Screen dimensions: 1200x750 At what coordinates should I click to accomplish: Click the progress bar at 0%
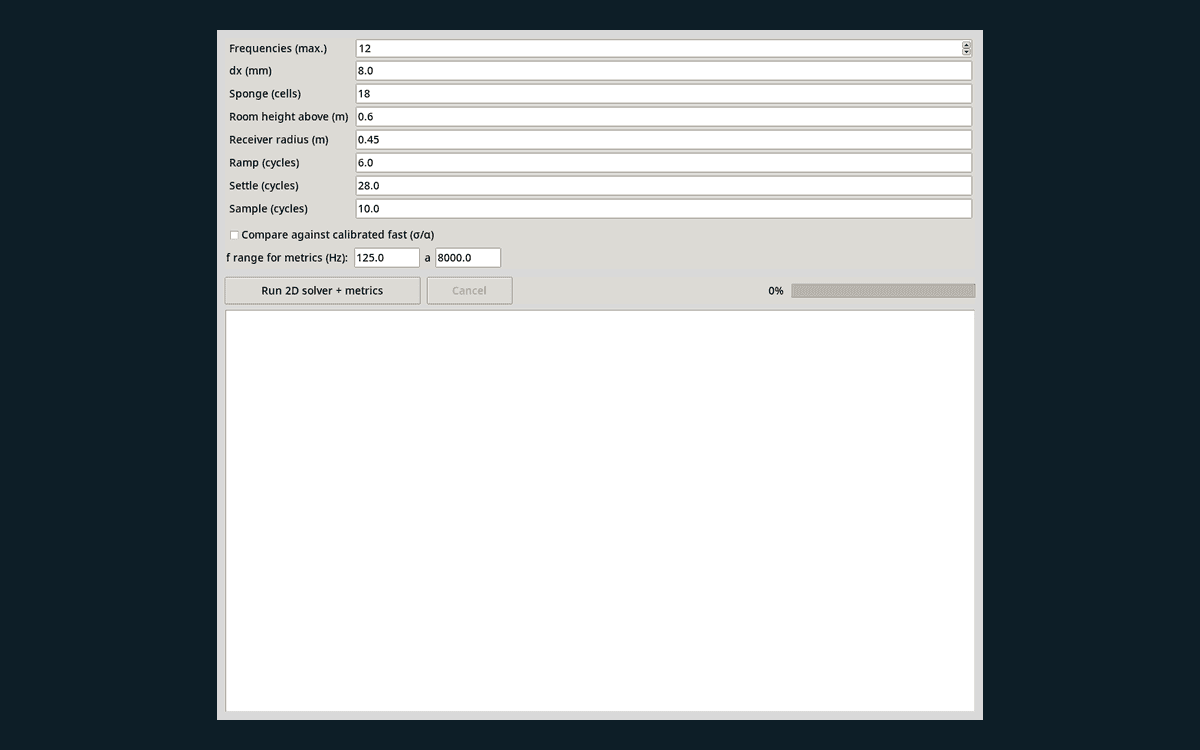click(x=883, y=291)
